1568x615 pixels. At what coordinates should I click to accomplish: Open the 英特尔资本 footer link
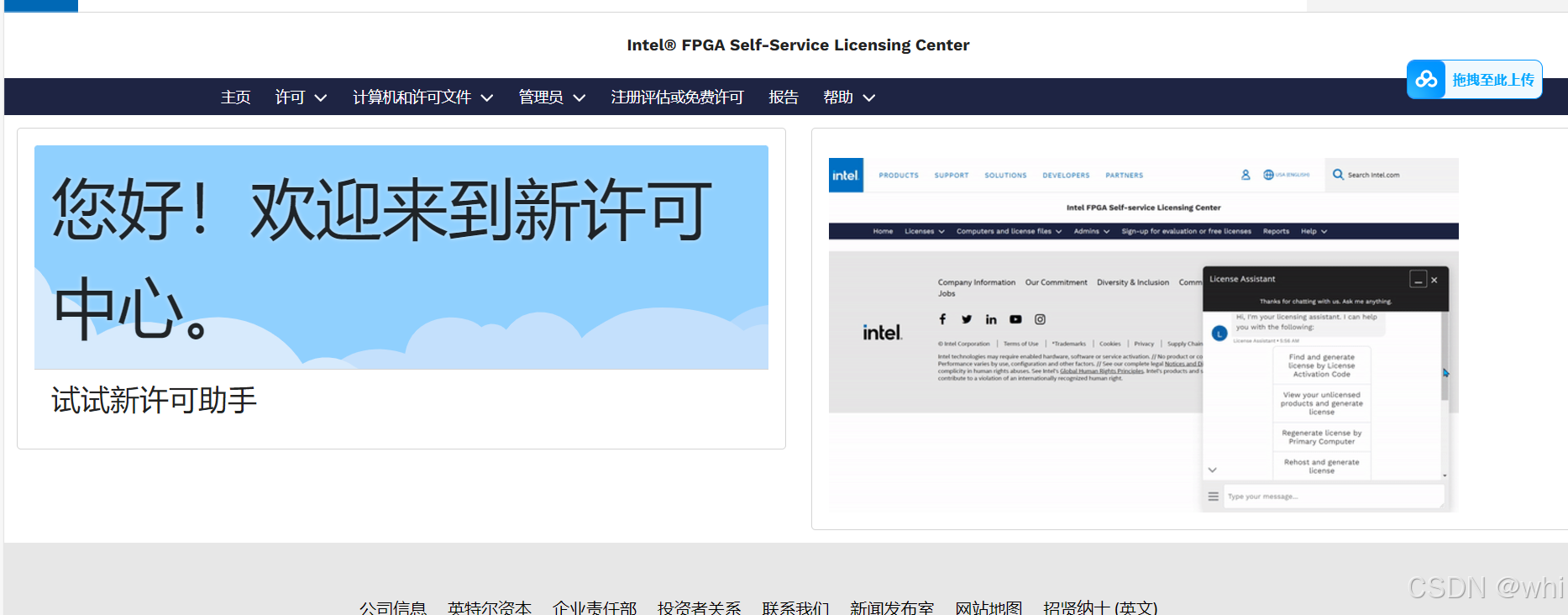(490, 607)
